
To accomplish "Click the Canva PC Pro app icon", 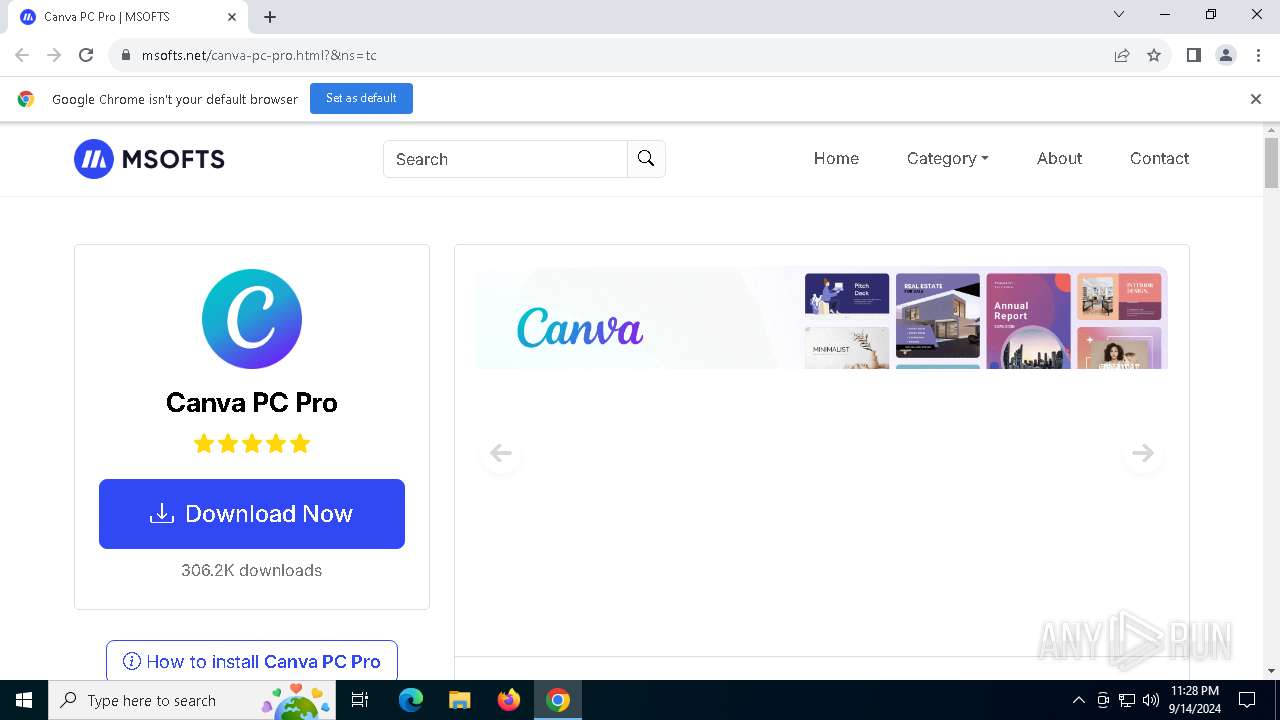I will coord(252,319).
